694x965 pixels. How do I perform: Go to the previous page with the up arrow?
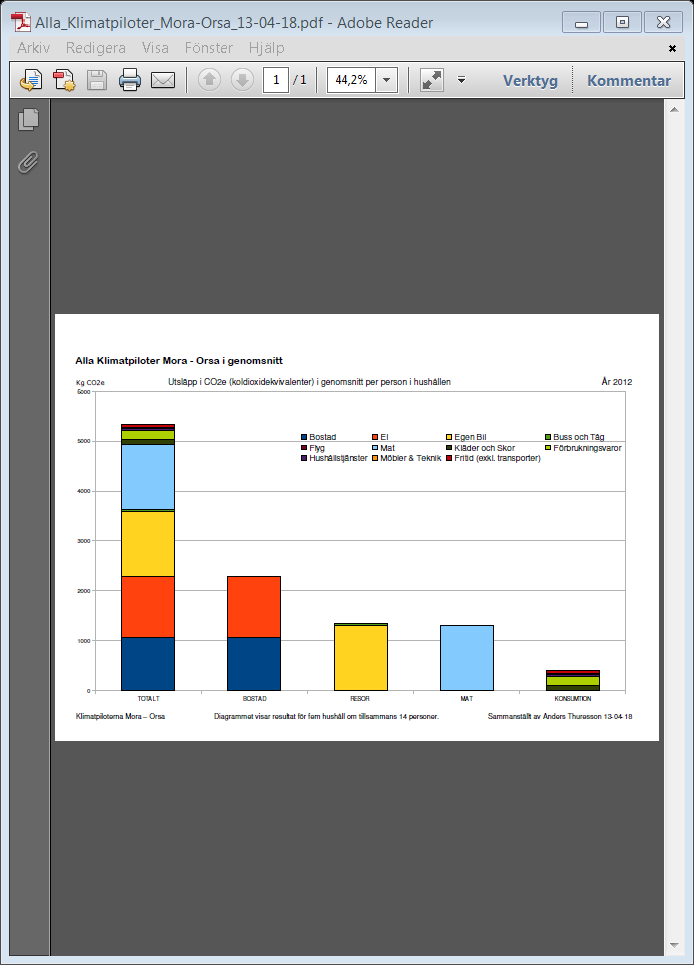[209, 80]
